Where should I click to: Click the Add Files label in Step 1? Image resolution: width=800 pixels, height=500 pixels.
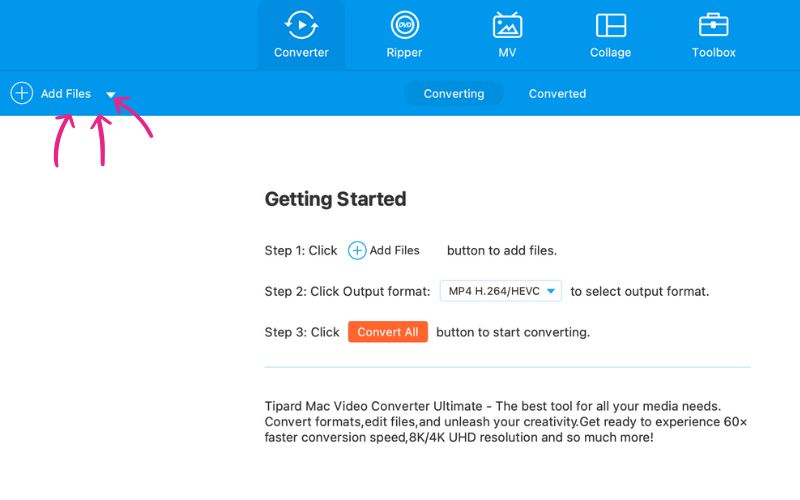tap(394, 251)
